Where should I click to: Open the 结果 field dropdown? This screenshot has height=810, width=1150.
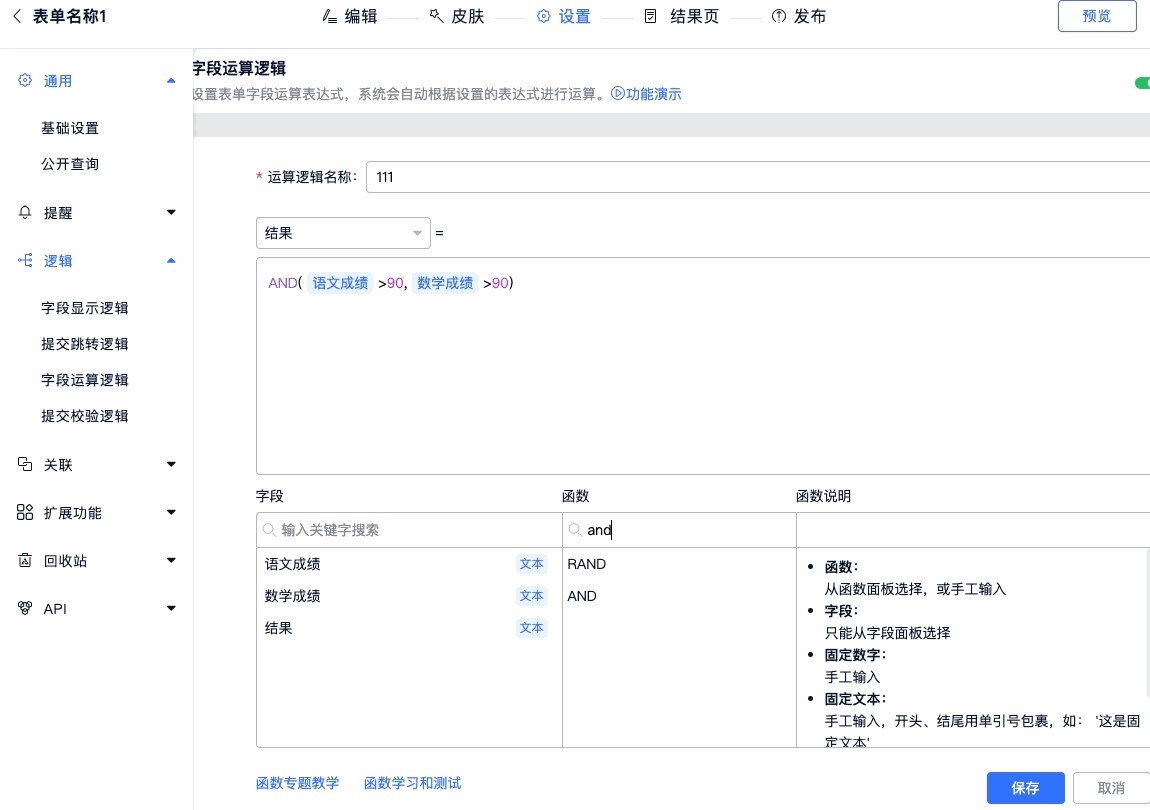coord(343,233)
